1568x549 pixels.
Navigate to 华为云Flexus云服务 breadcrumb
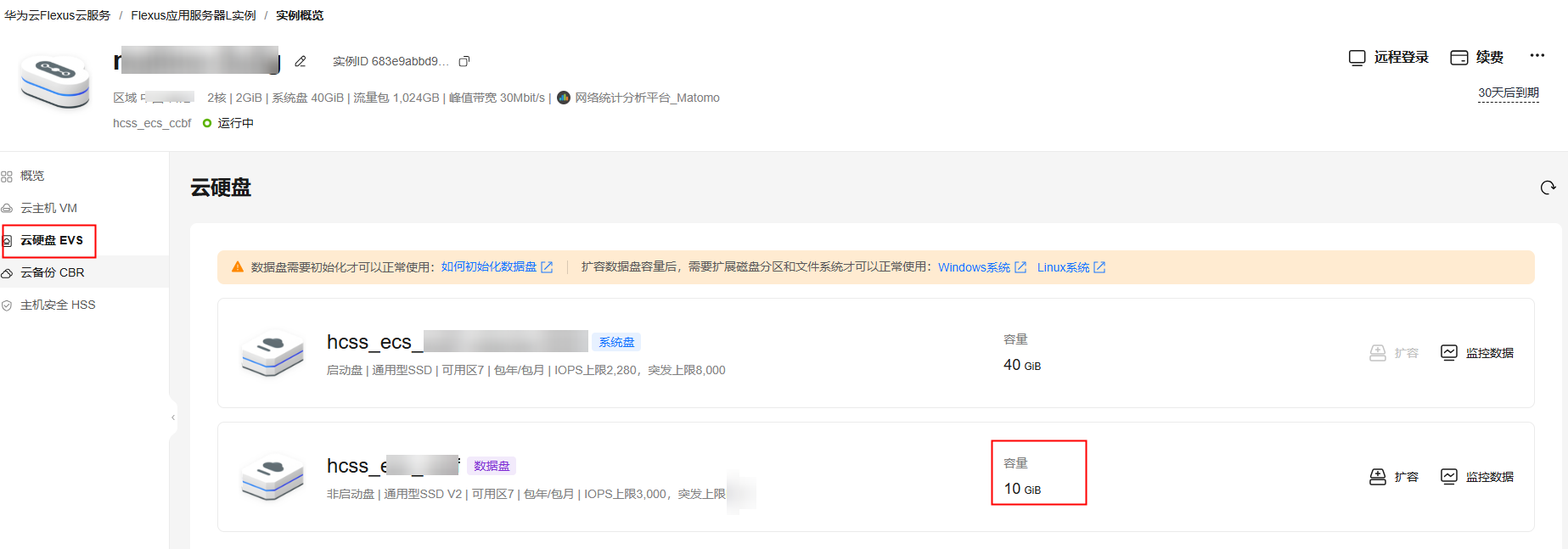click(57, 15)
